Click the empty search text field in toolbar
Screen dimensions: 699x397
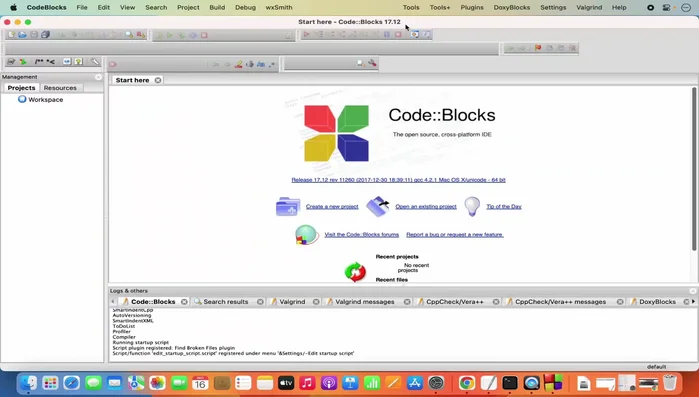tap(320, 64)
